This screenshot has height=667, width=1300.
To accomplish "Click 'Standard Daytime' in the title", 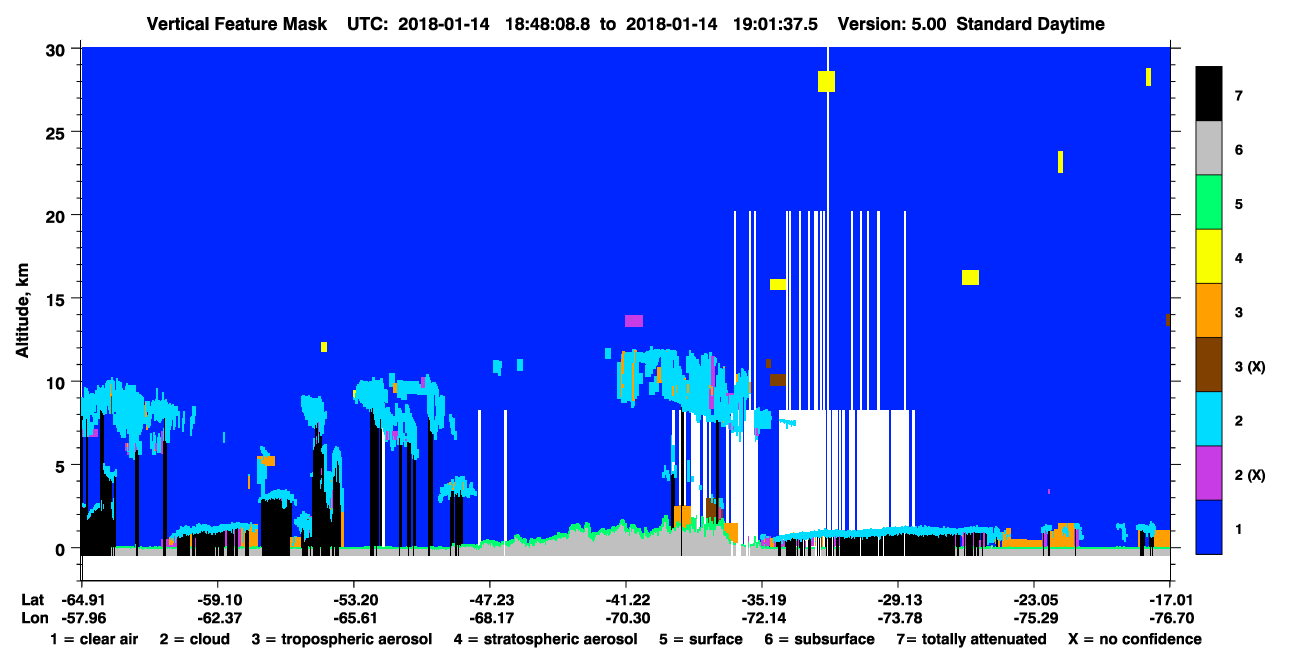I will point(1031,24).
